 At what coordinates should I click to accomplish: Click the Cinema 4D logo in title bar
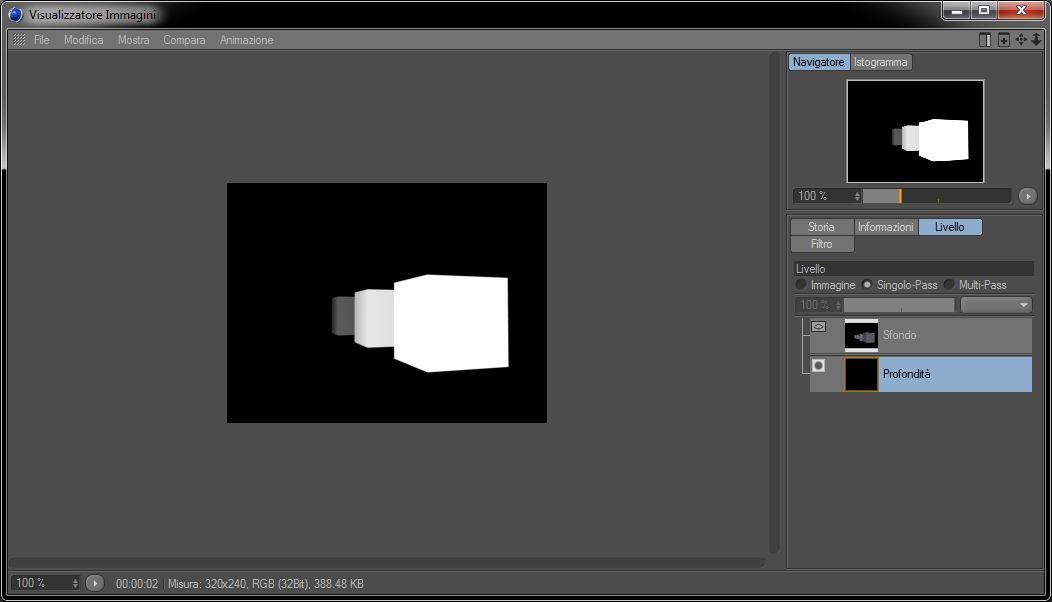click(15, 14)
